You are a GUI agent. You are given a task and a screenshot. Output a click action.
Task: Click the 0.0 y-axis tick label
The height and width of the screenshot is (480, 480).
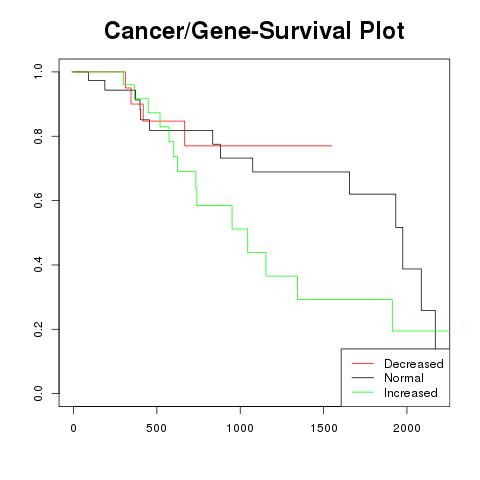click(38, 393)
